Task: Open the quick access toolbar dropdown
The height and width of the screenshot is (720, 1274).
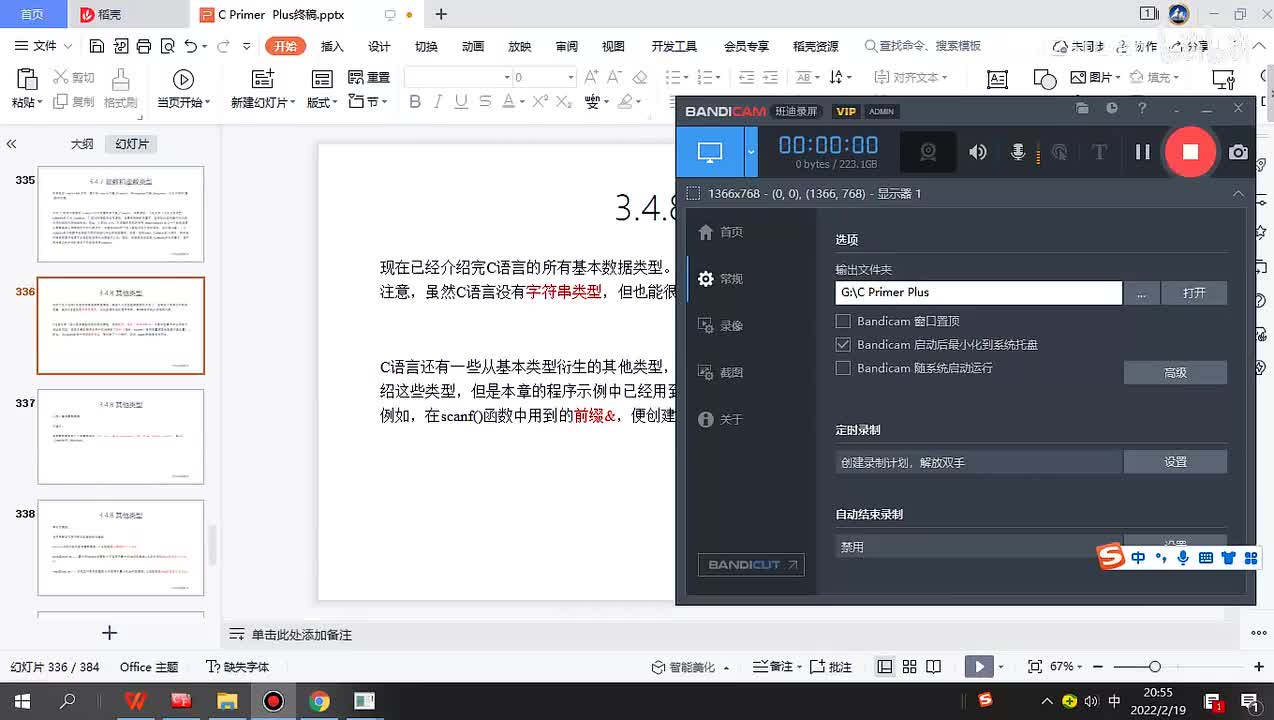Action: point(247,46)
